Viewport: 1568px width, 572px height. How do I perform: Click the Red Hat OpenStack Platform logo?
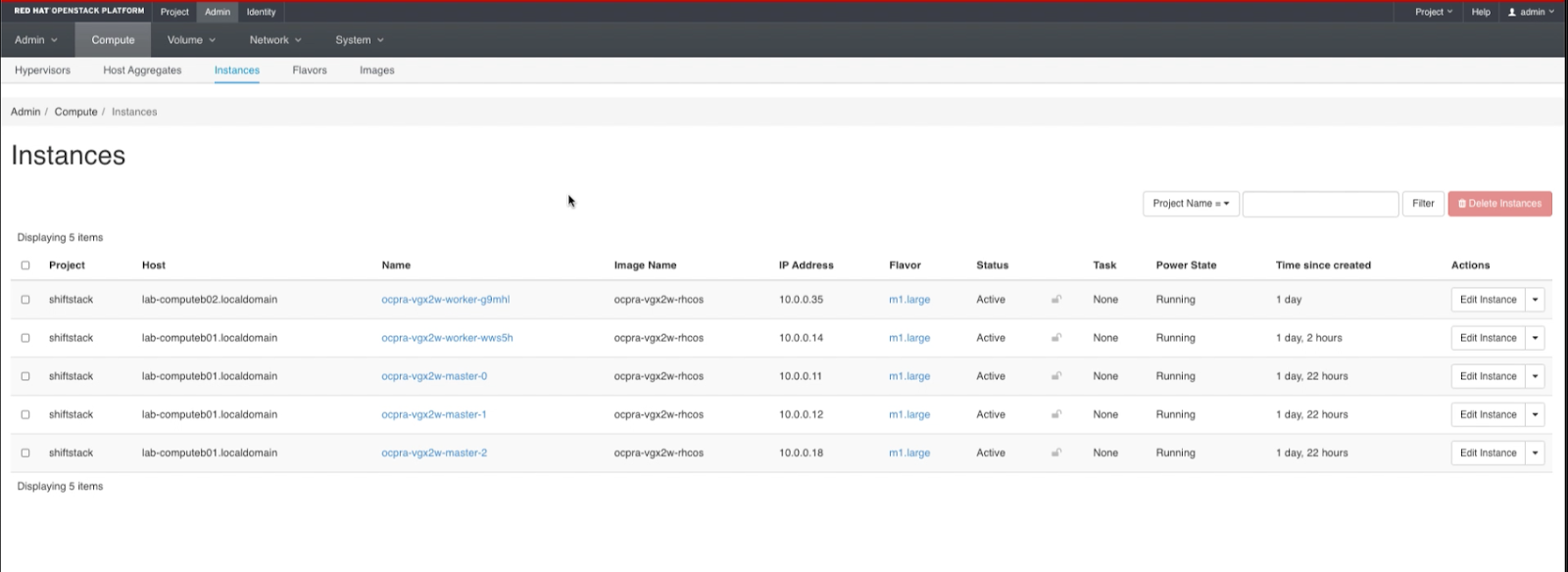(x=79, y=12)
